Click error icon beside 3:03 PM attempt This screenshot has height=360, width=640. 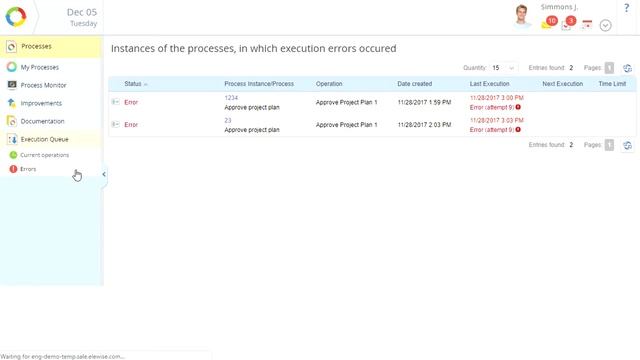(518, 130)
